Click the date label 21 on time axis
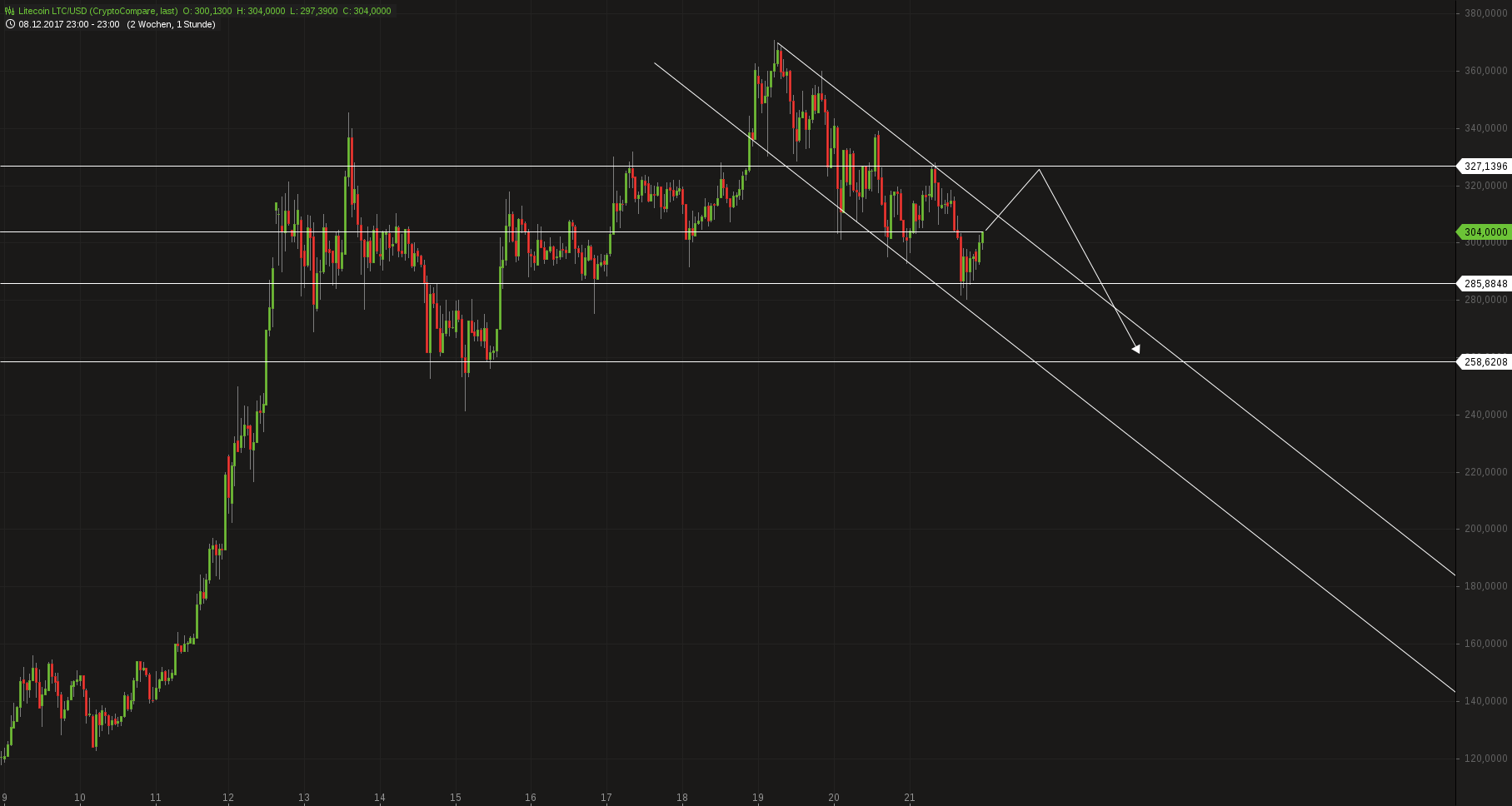1512x806 pixels. click(x=910, y=798)
